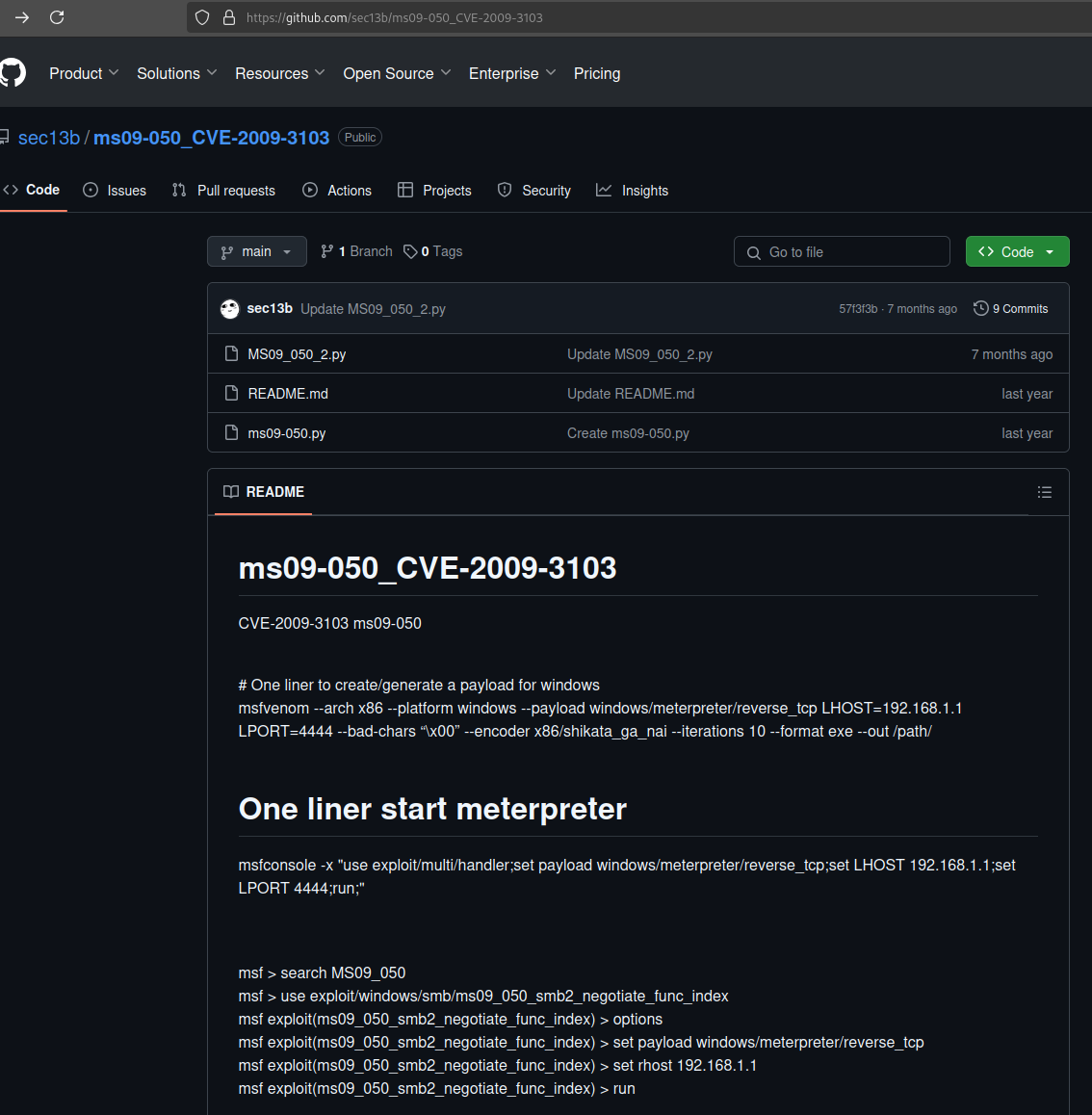
Task: Switch to the Issues tab
Action: (x=115, y=191)
